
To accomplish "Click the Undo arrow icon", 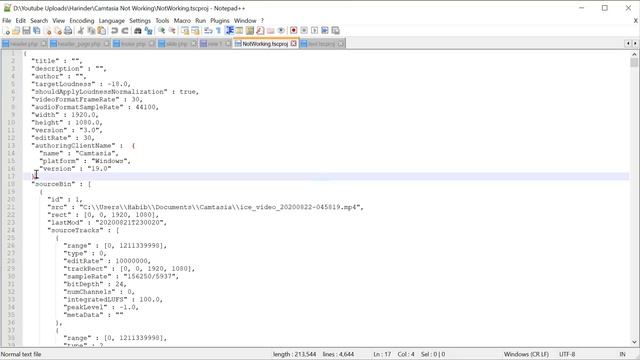I will tap(115, 31).
